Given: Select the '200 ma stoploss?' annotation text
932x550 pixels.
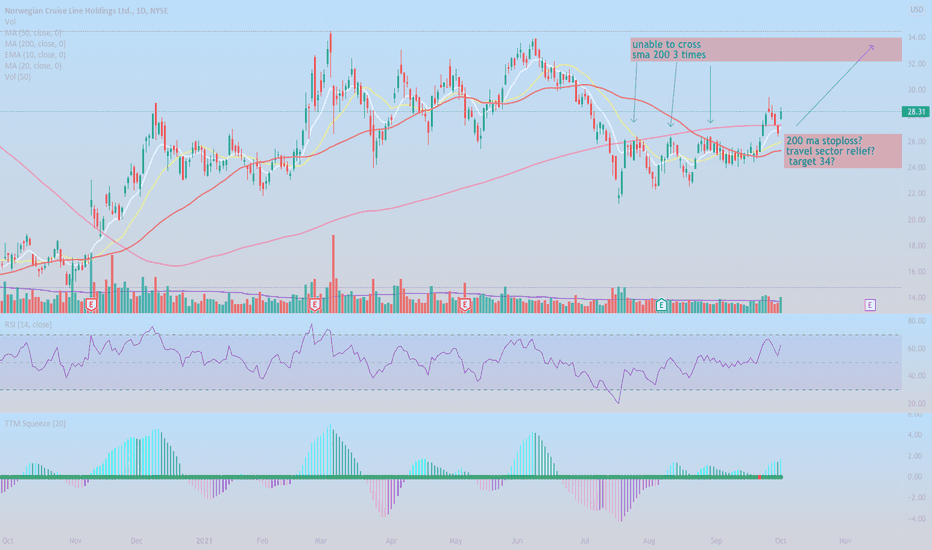Looking at the screenshot, I should click(x=824, y=141).
